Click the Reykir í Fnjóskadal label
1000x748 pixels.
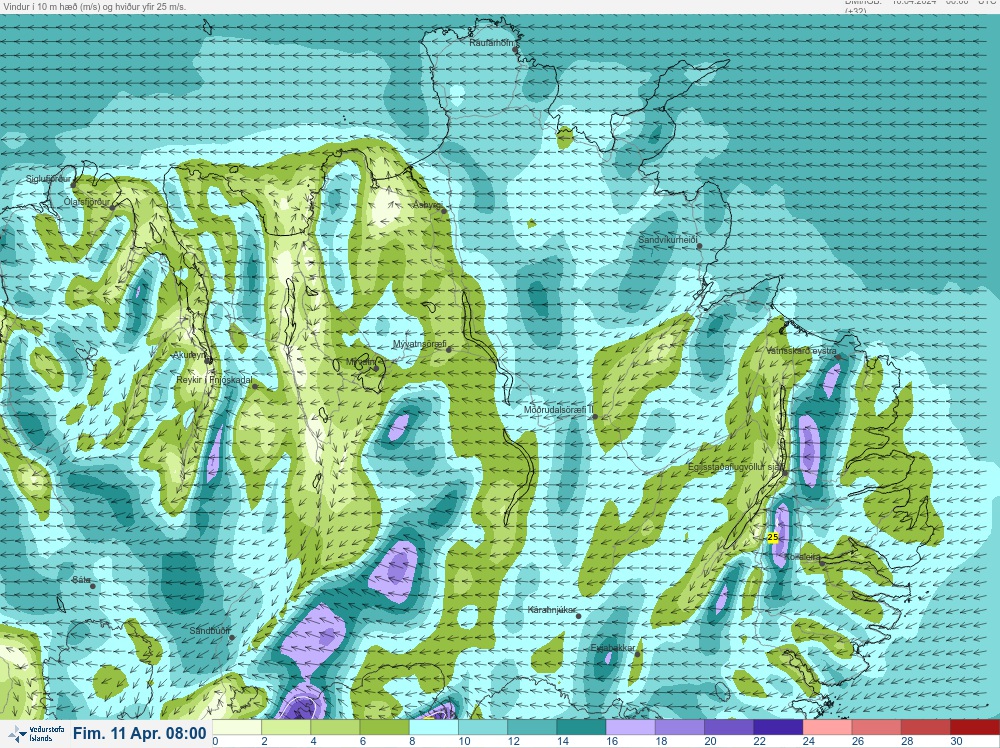pos(214,380)
